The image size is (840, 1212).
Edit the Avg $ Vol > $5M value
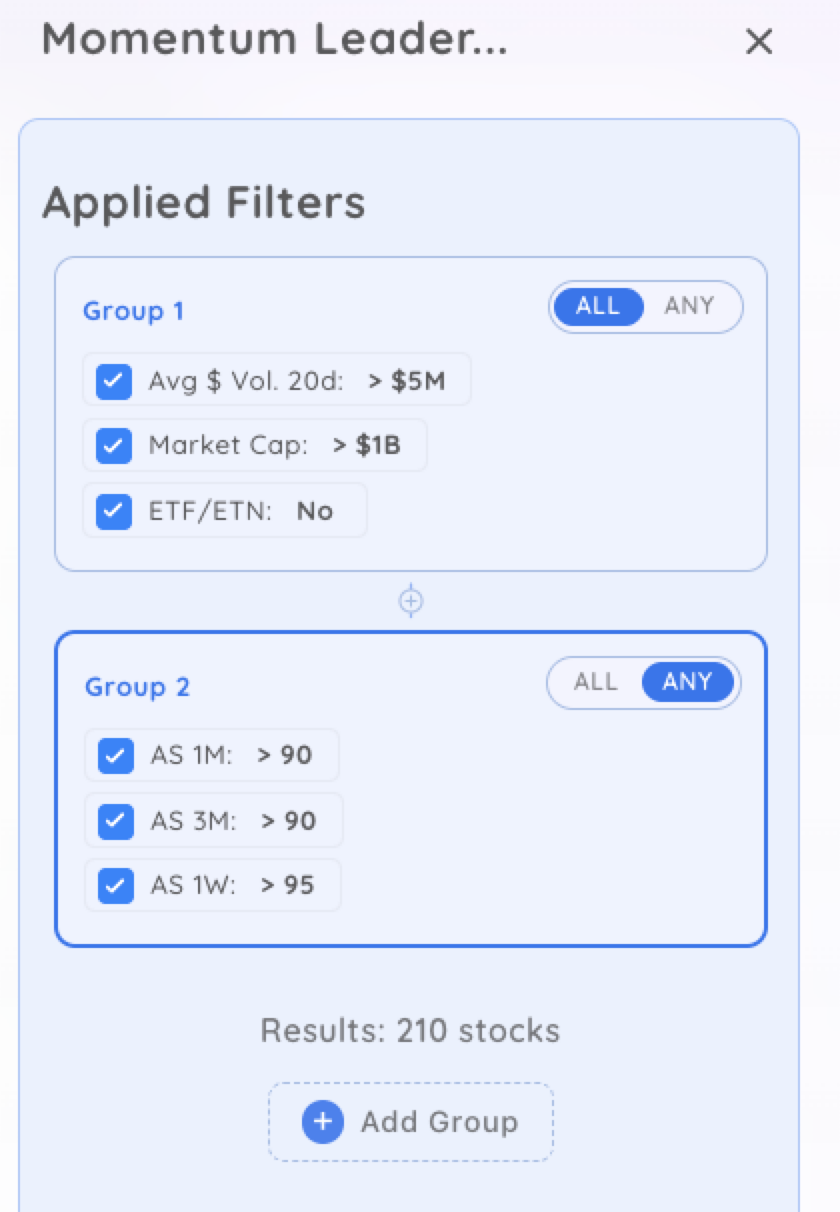click(408, 380)
